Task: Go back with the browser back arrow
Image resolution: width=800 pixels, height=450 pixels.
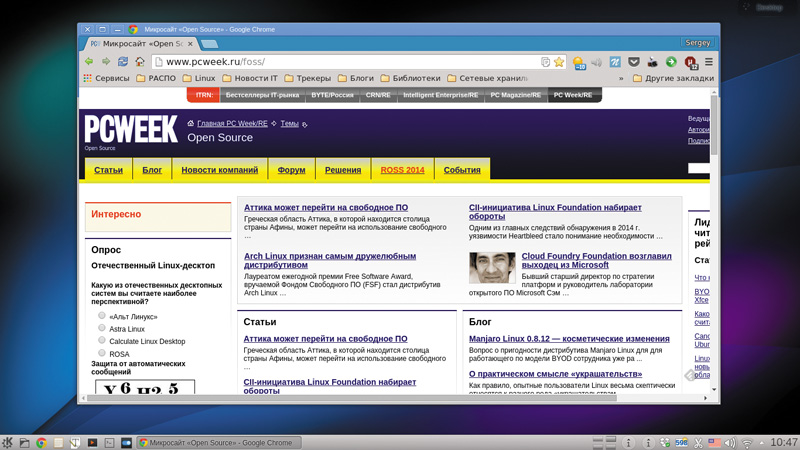Action: tap(89, 62)
